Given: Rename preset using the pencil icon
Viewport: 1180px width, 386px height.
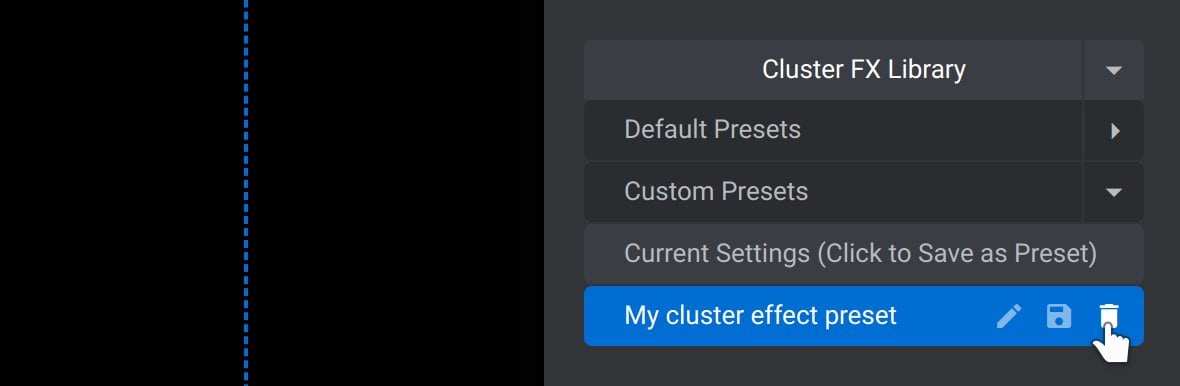Looking at the screenshot, I should tap(1009, 316).
